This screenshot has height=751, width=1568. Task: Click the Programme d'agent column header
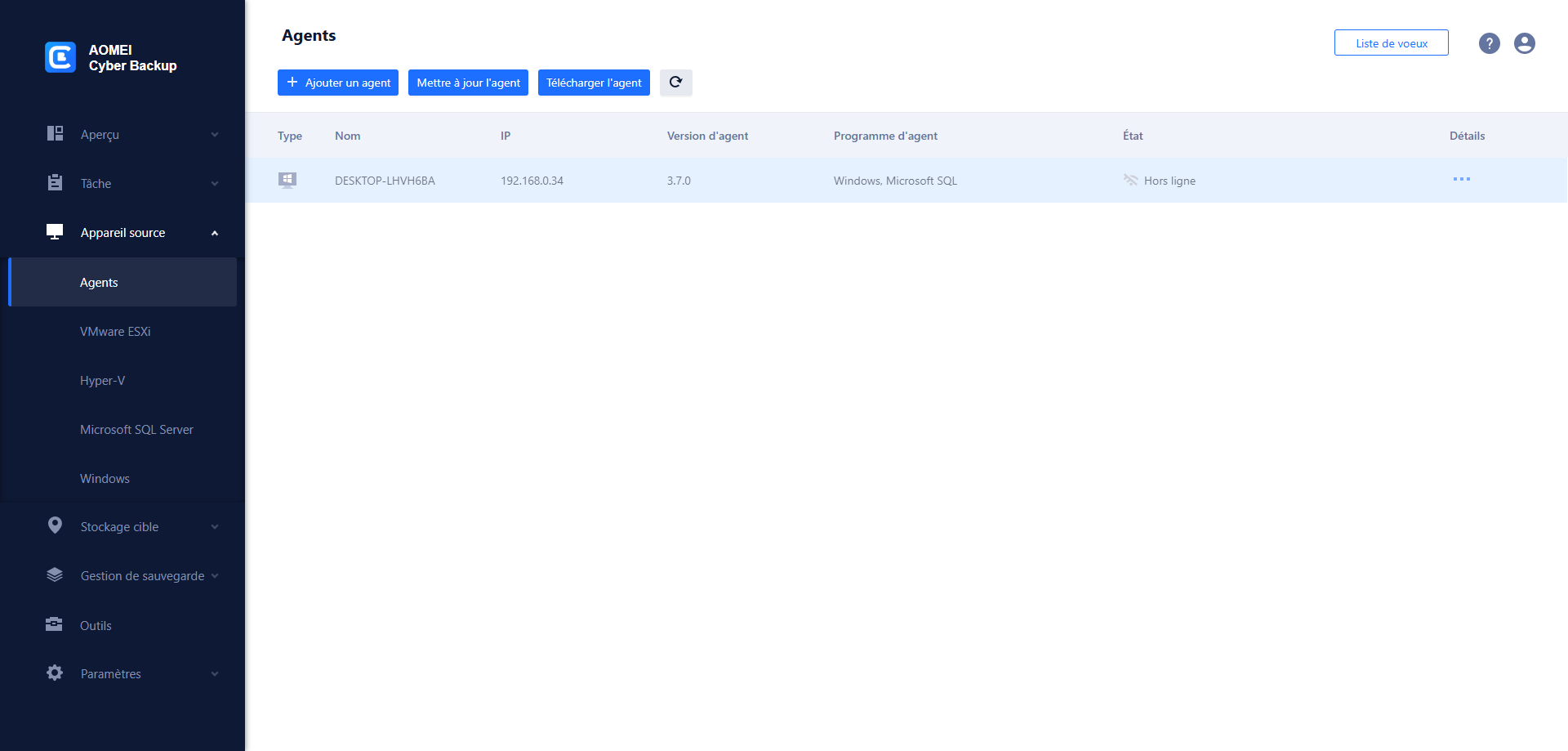point(885,136)
